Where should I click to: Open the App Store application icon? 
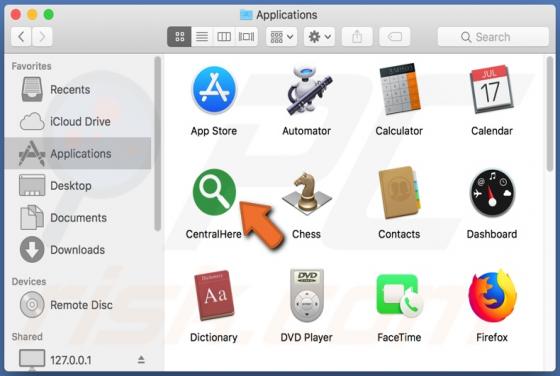(214, 90)
